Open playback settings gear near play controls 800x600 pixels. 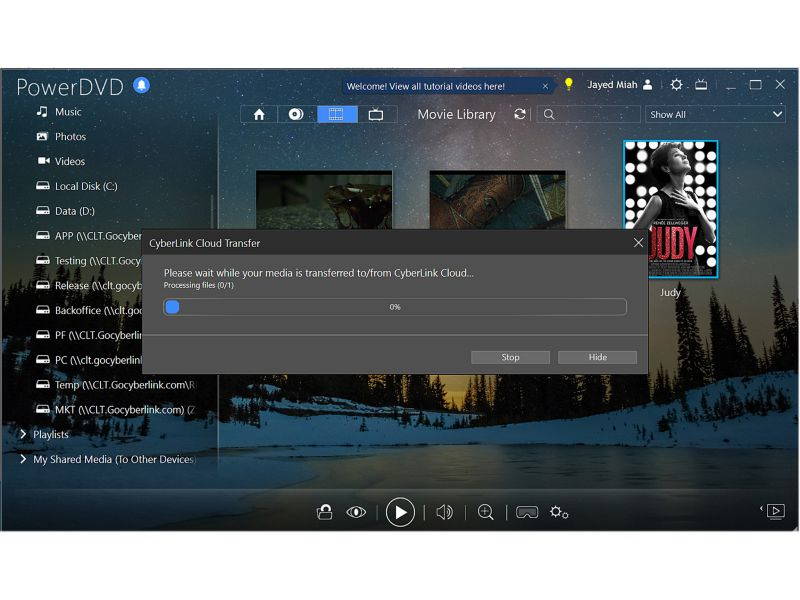558,512
